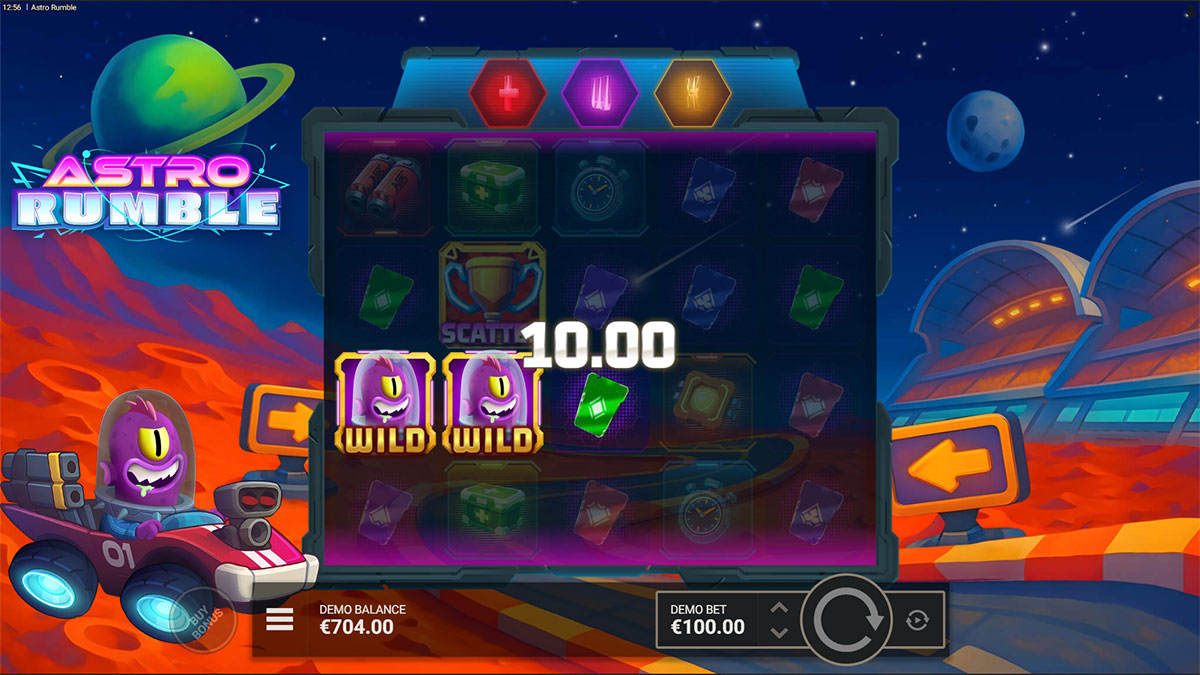Select the red fuel canisters symbol
This screenshot has height=675, width=1200.
pos(384,188)
